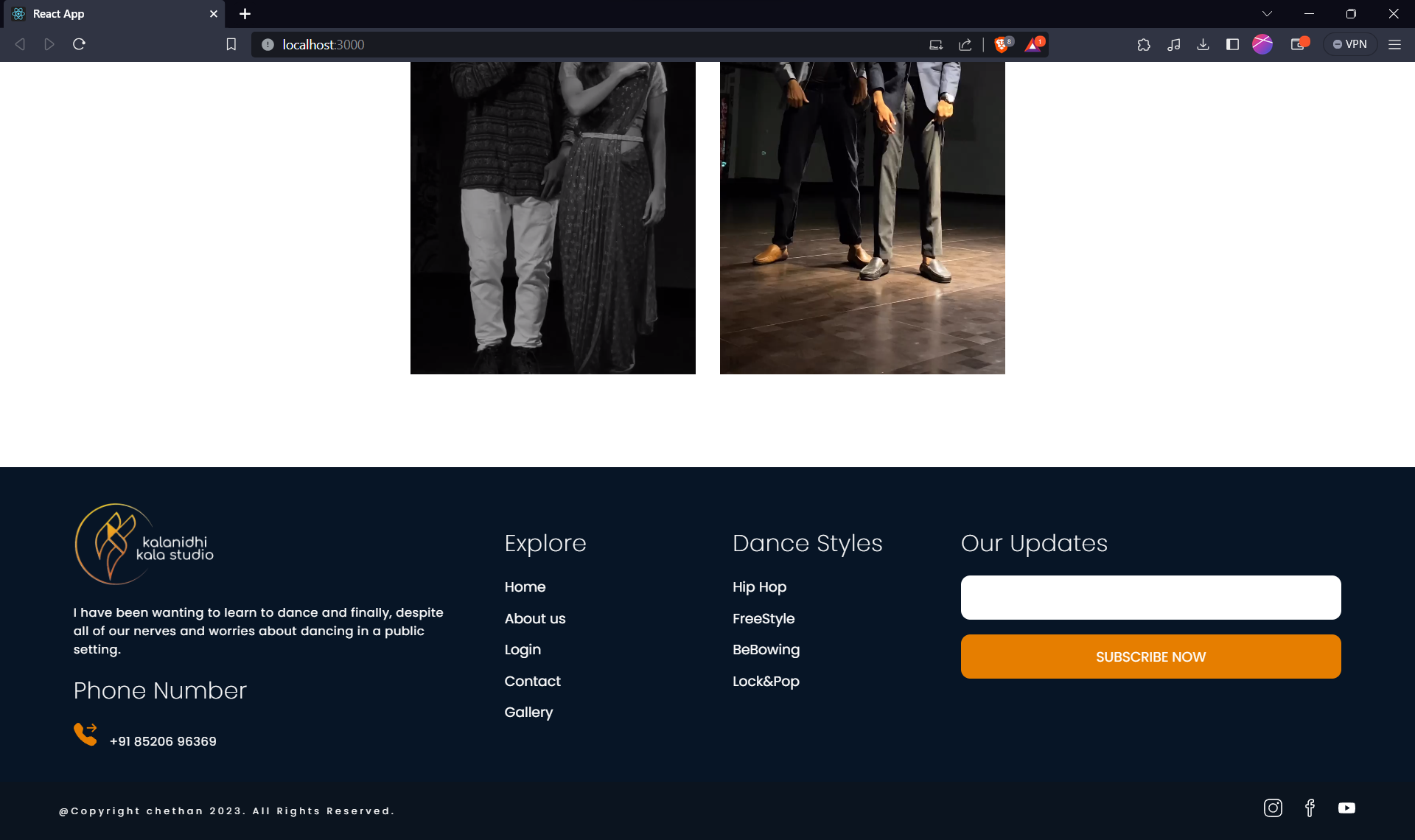Click the Brave Shields lion icon

pyautogui.click(x=1002, y=44)
